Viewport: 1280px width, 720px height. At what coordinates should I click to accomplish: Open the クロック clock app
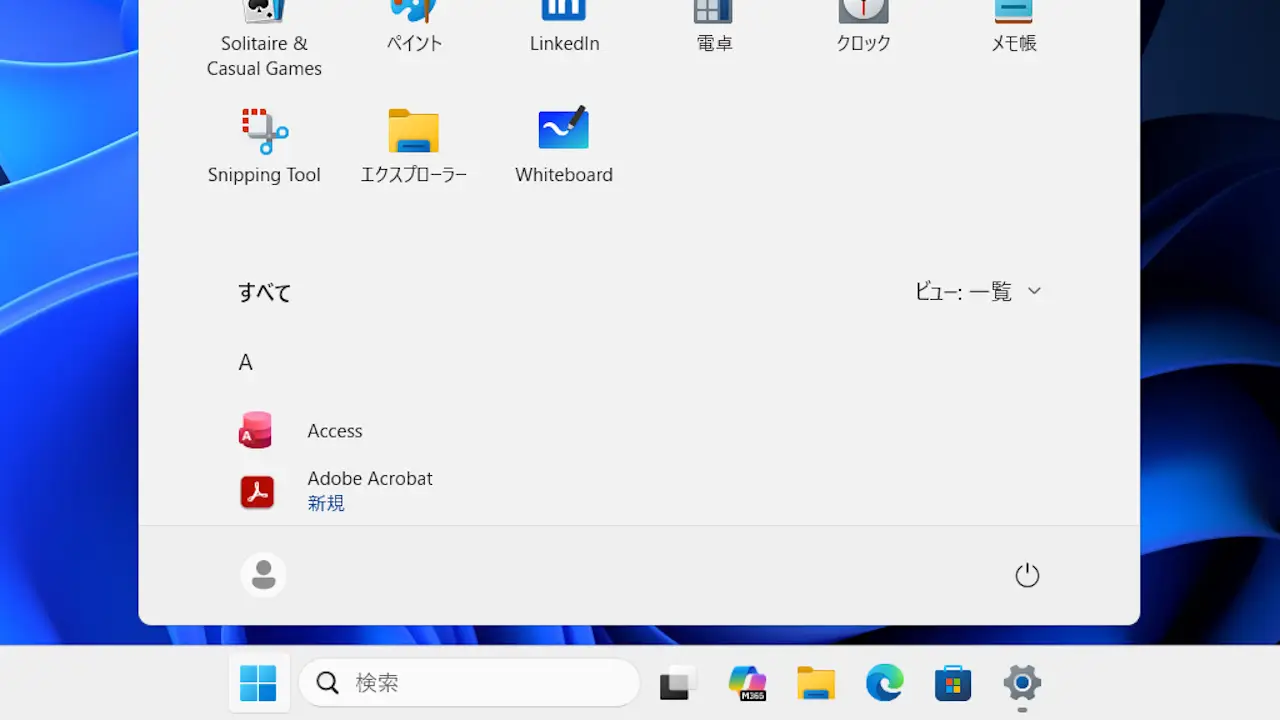864,28
